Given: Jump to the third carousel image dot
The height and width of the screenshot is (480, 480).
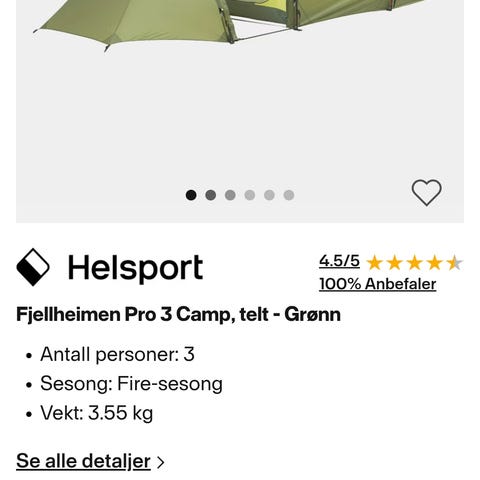Looking at the screenshot, I should coord(230,195).
